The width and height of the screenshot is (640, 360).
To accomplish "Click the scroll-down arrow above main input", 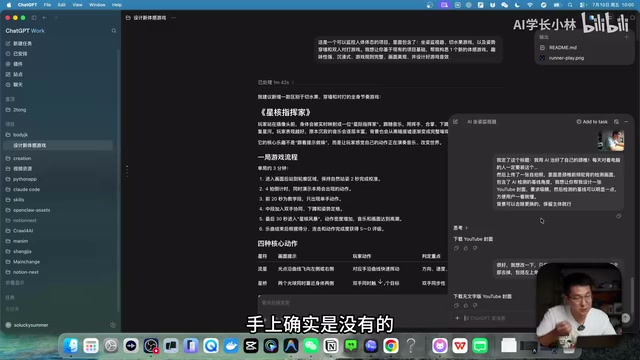I will 380,282.
